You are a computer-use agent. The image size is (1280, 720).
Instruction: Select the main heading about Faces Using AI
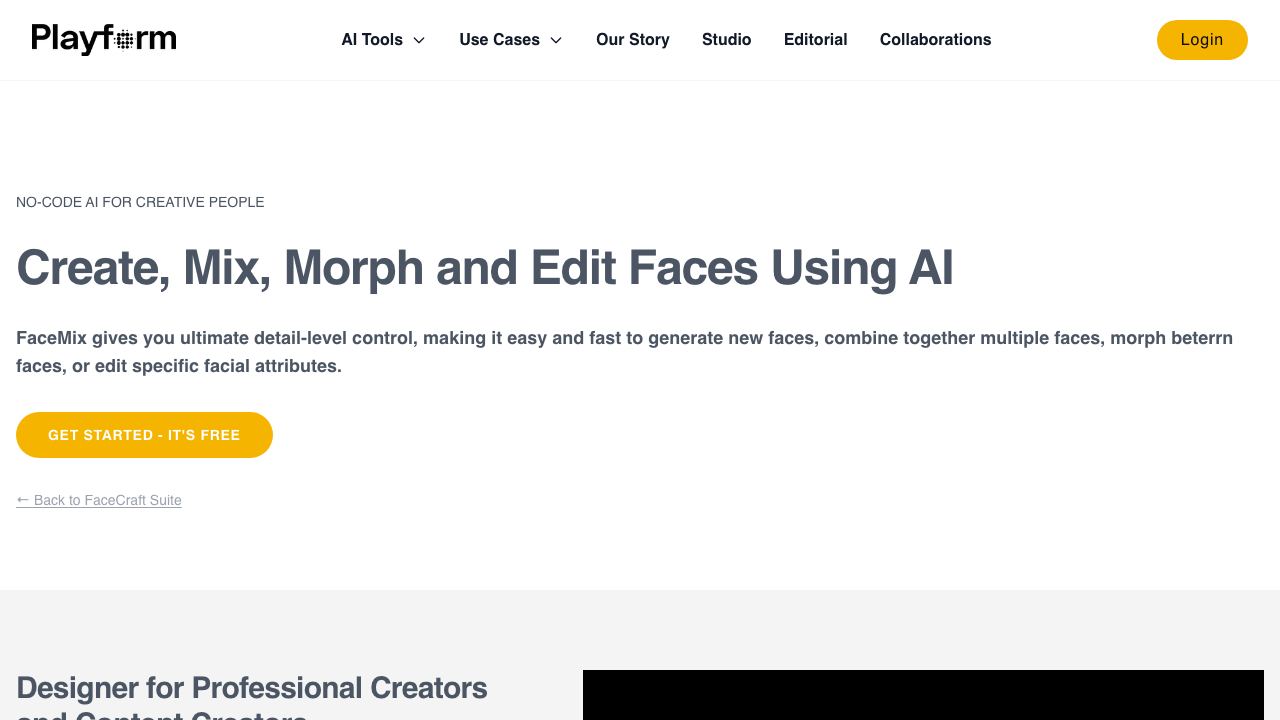pyautogui.click(x=485, y=268)
